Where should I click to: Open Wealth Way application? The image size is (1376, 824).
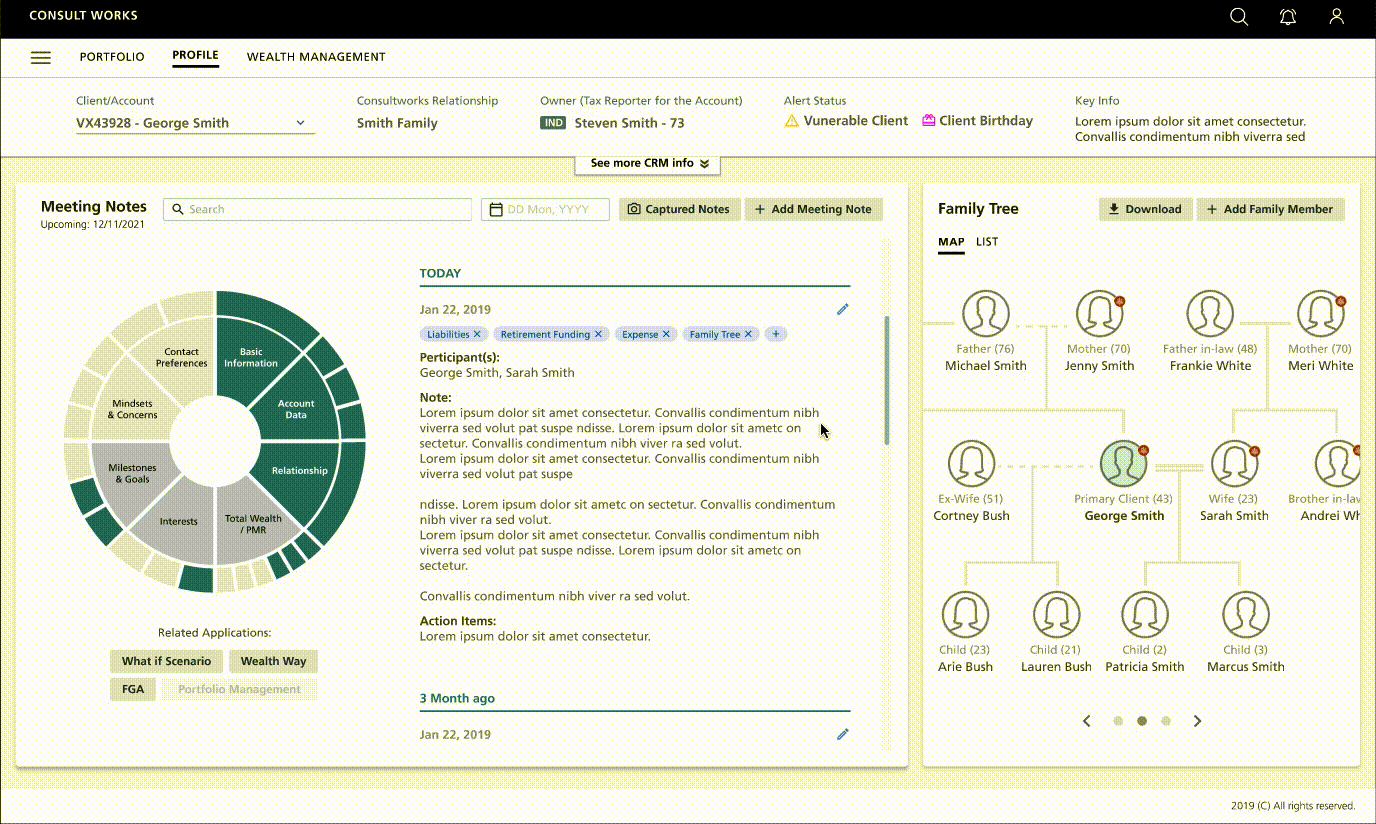click(x=273, y=661)
